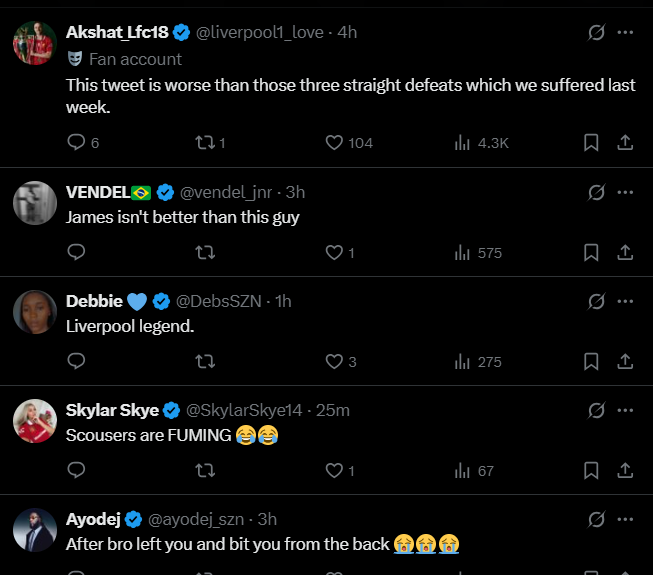Open more options on VENDEL's tweet
The image size is (653, 575).
click(x=625, y=192)
